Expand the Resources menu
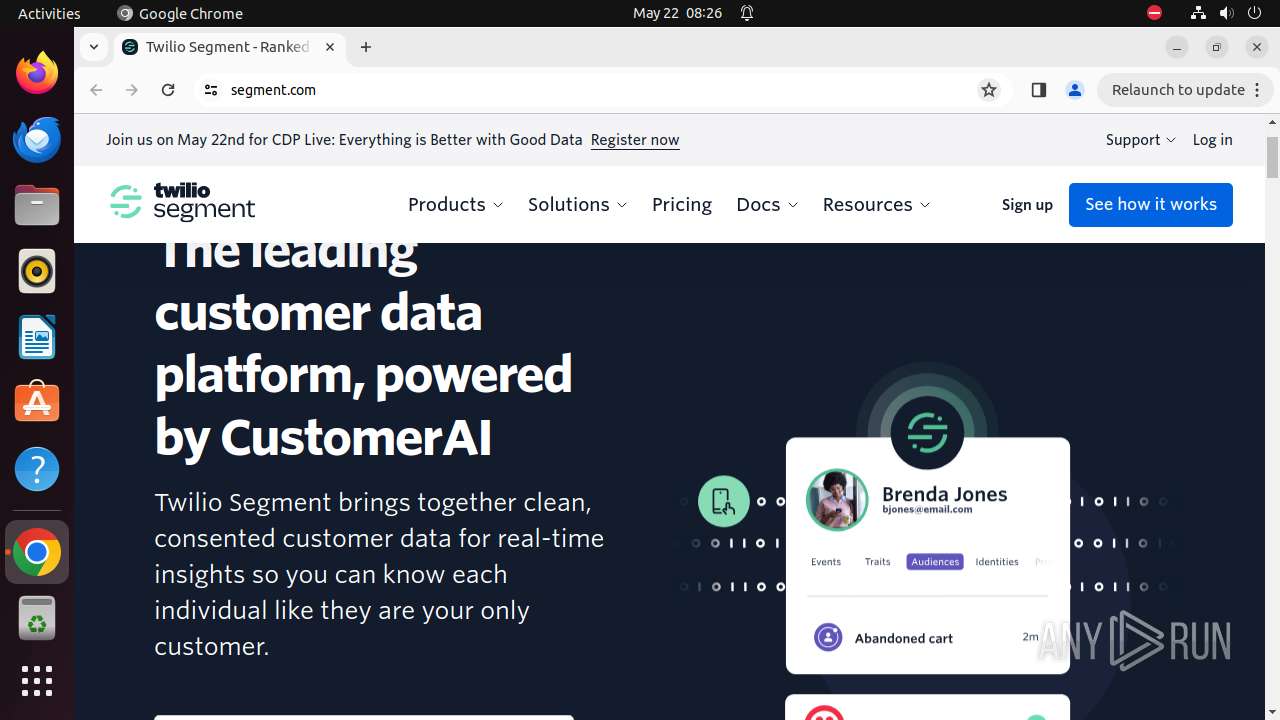 tap(876, 204)
